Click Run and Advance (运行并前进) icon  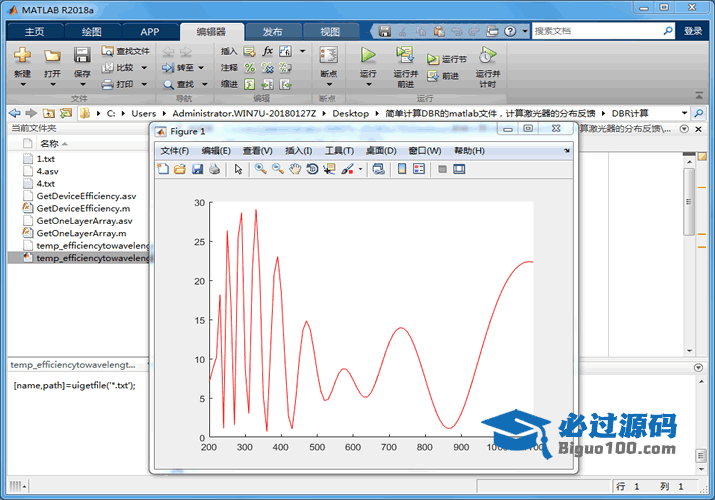click(404, 55)
